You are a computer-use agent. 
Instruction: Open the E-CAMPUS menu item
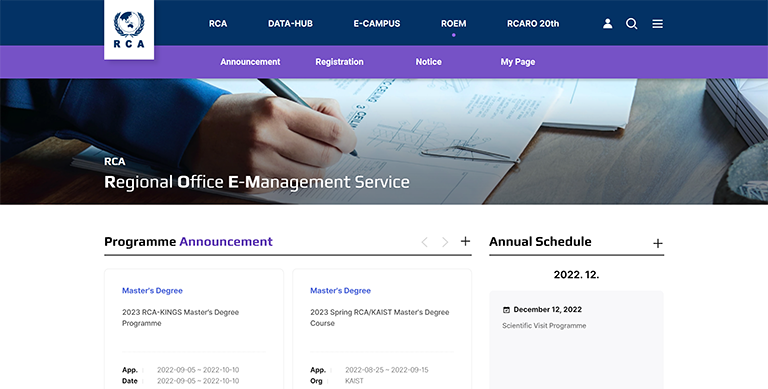pos(377,24)
